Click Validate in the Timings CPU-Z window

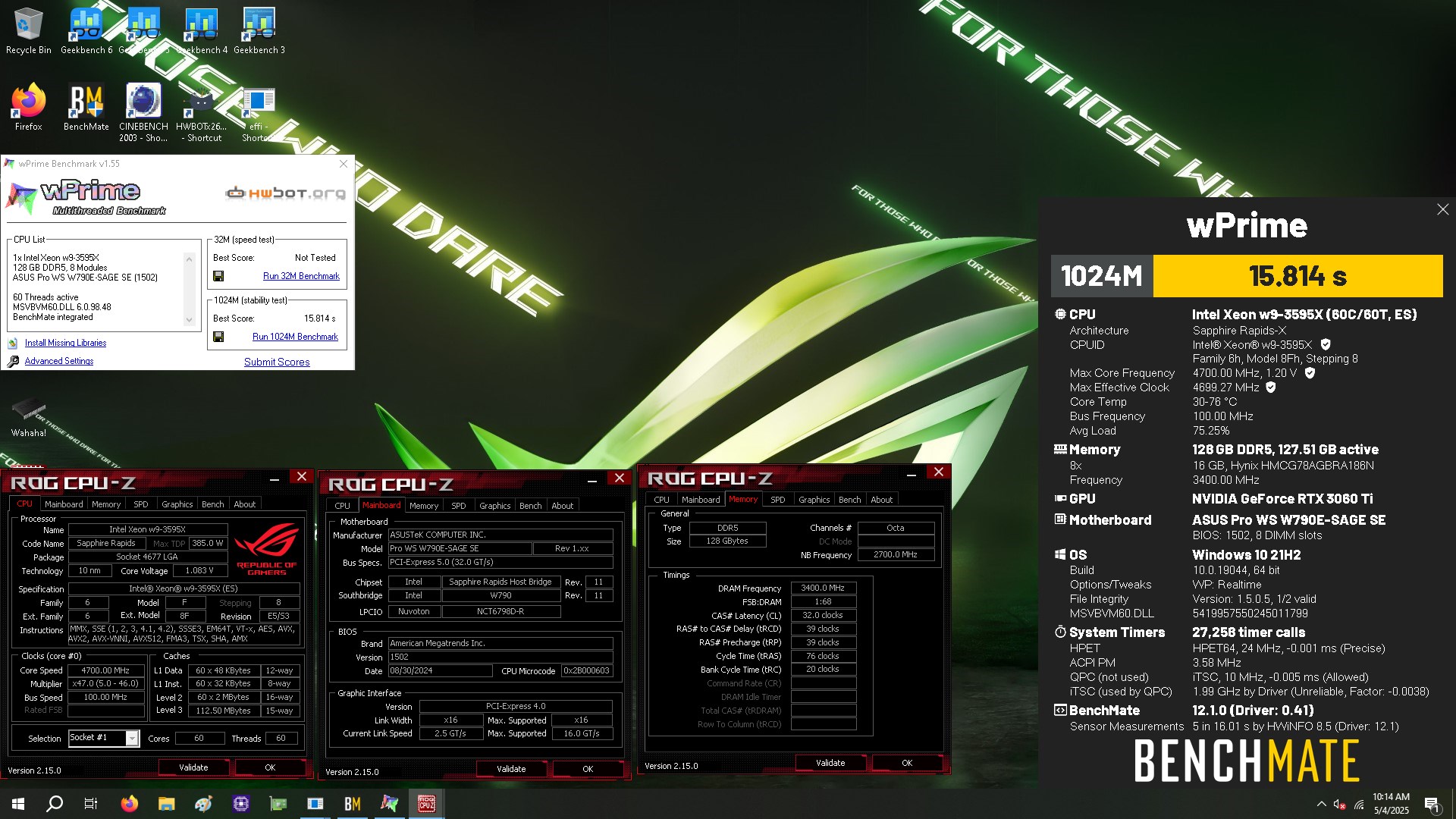[830, 763]
